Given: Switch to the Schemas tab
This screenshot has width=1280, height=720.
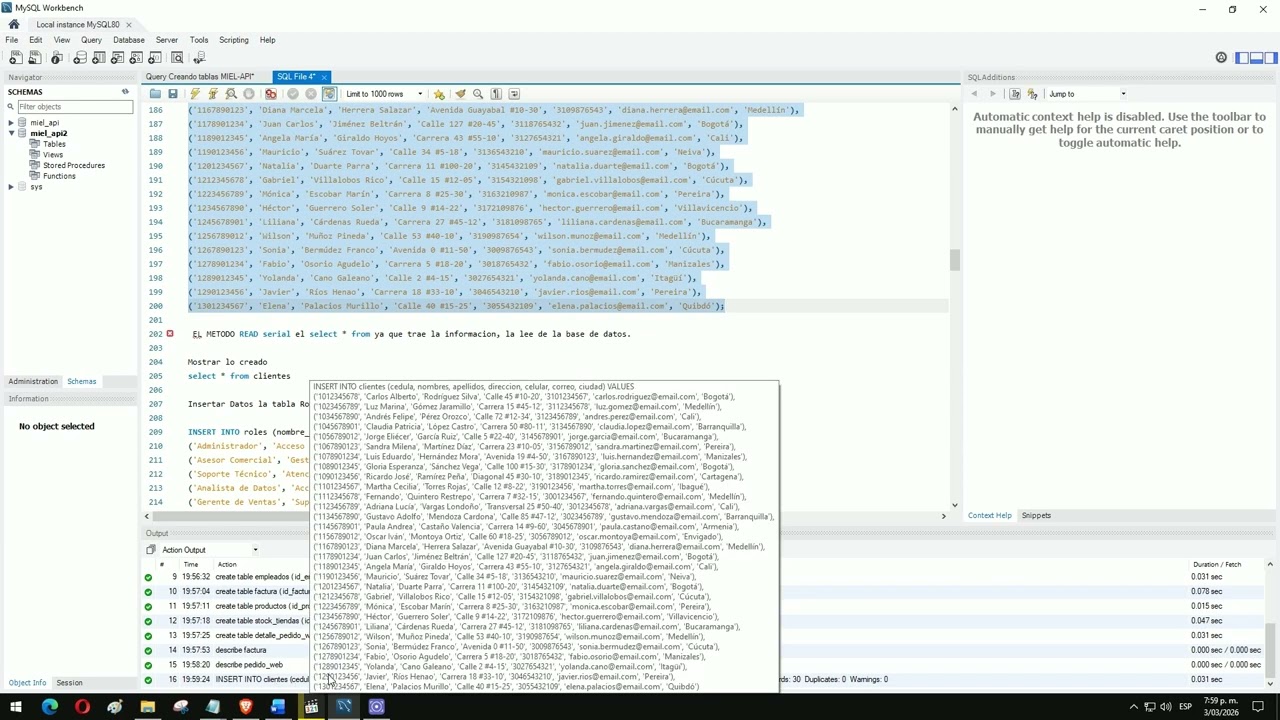Looking at the screenshot, I should click(82, 381).
